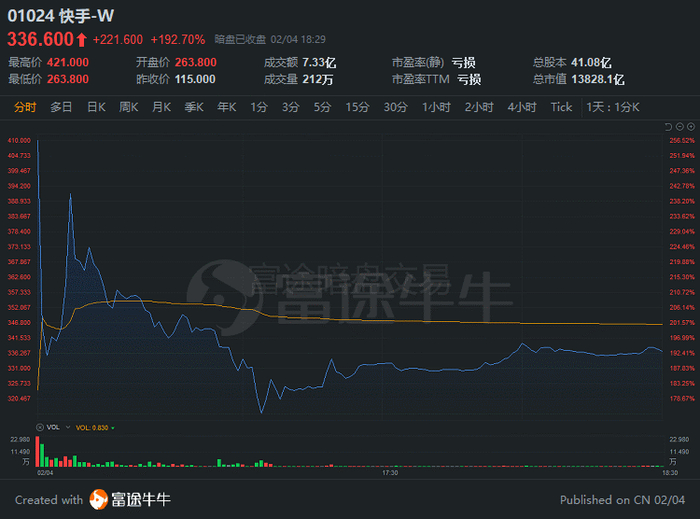Image resolution: width=700 pixels, height=519 pixels.
Task: Click the price change +221.600
Action: (x=118, y=40)
